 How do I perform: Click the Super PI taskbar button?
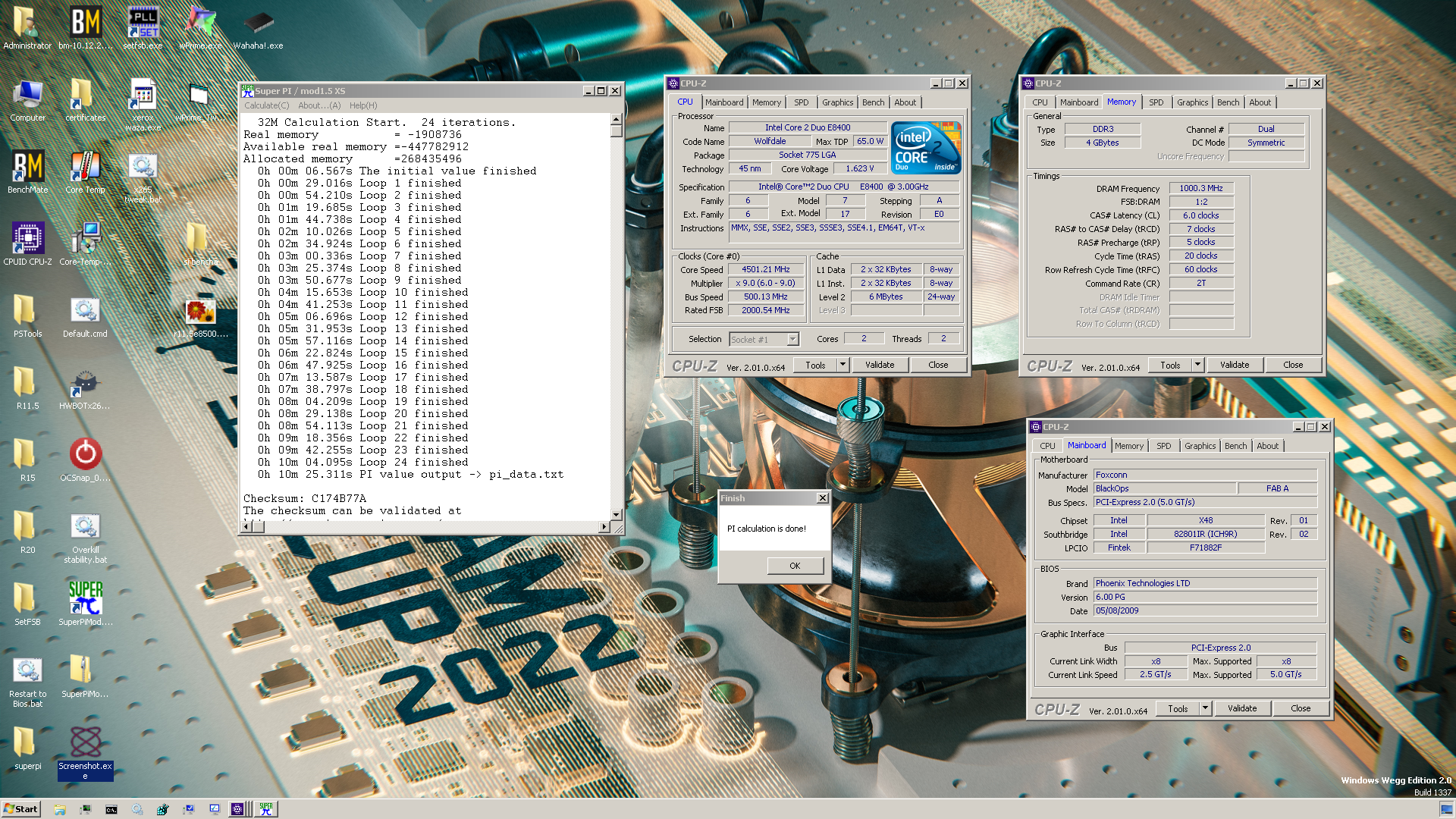(x=266, y=809)
